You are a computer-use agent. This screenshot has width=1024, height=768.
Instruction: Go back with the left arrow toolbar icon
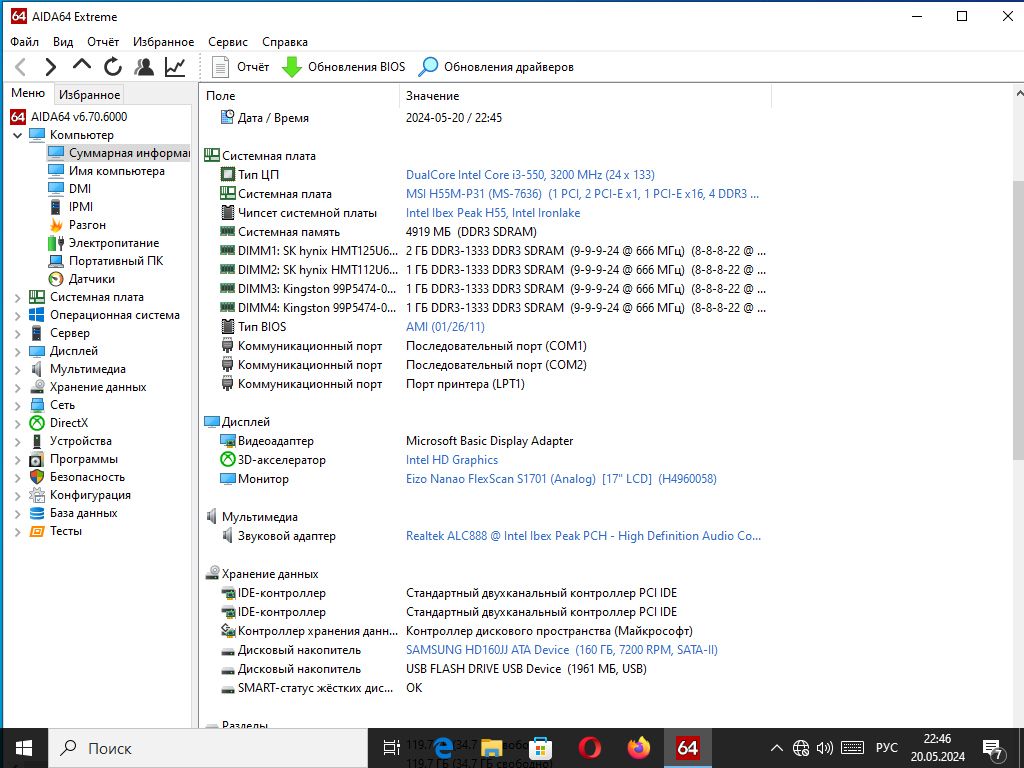[20, 67]
